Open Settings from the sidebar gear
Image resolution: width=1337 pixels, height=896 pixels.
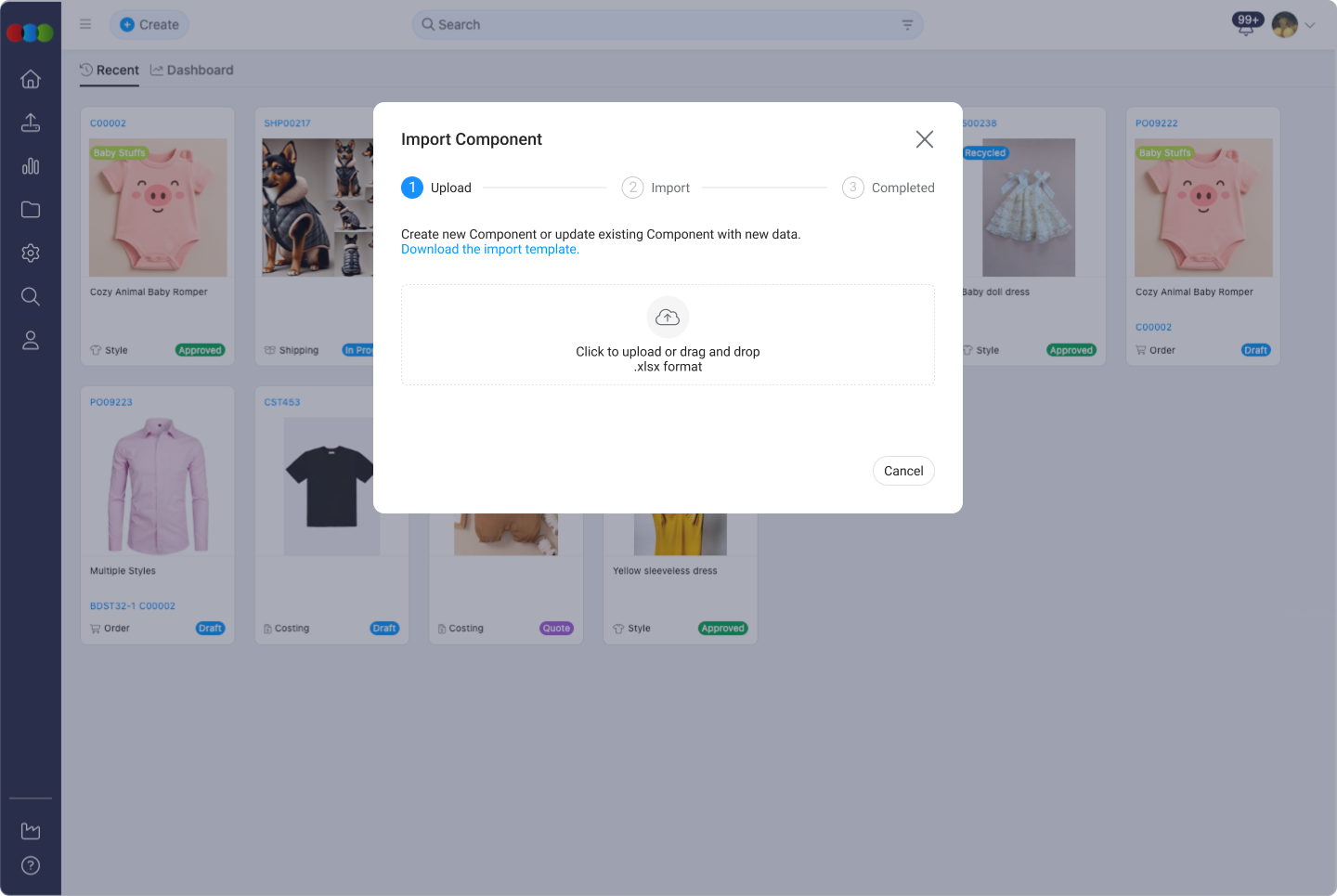(x=31, y=253)
